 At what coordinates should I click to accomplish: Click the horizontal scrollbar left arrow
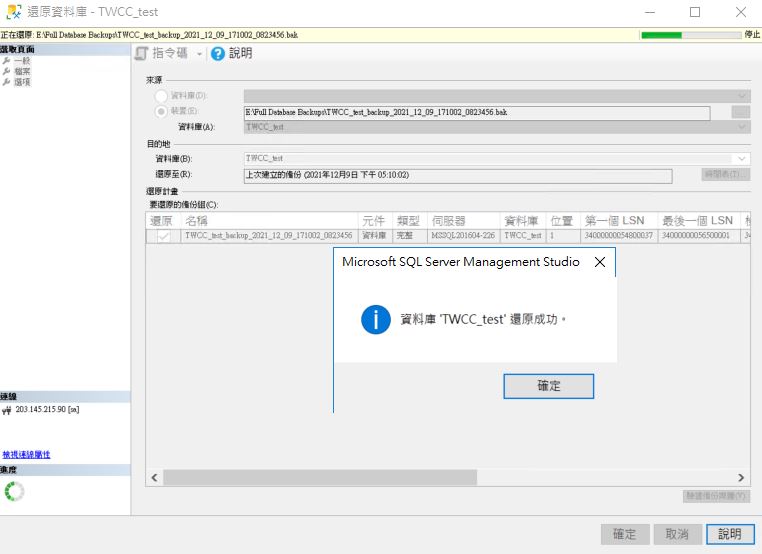tap(154, 478)
